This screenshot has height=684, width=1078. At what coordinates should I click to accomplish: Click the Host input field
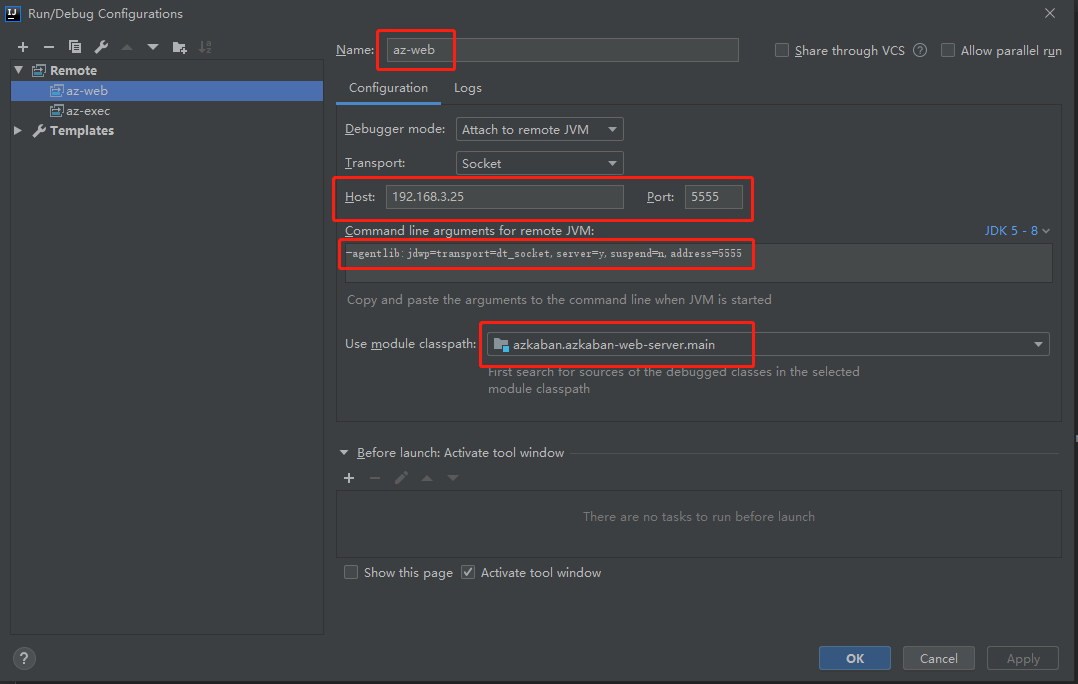[x=505, y=197]
